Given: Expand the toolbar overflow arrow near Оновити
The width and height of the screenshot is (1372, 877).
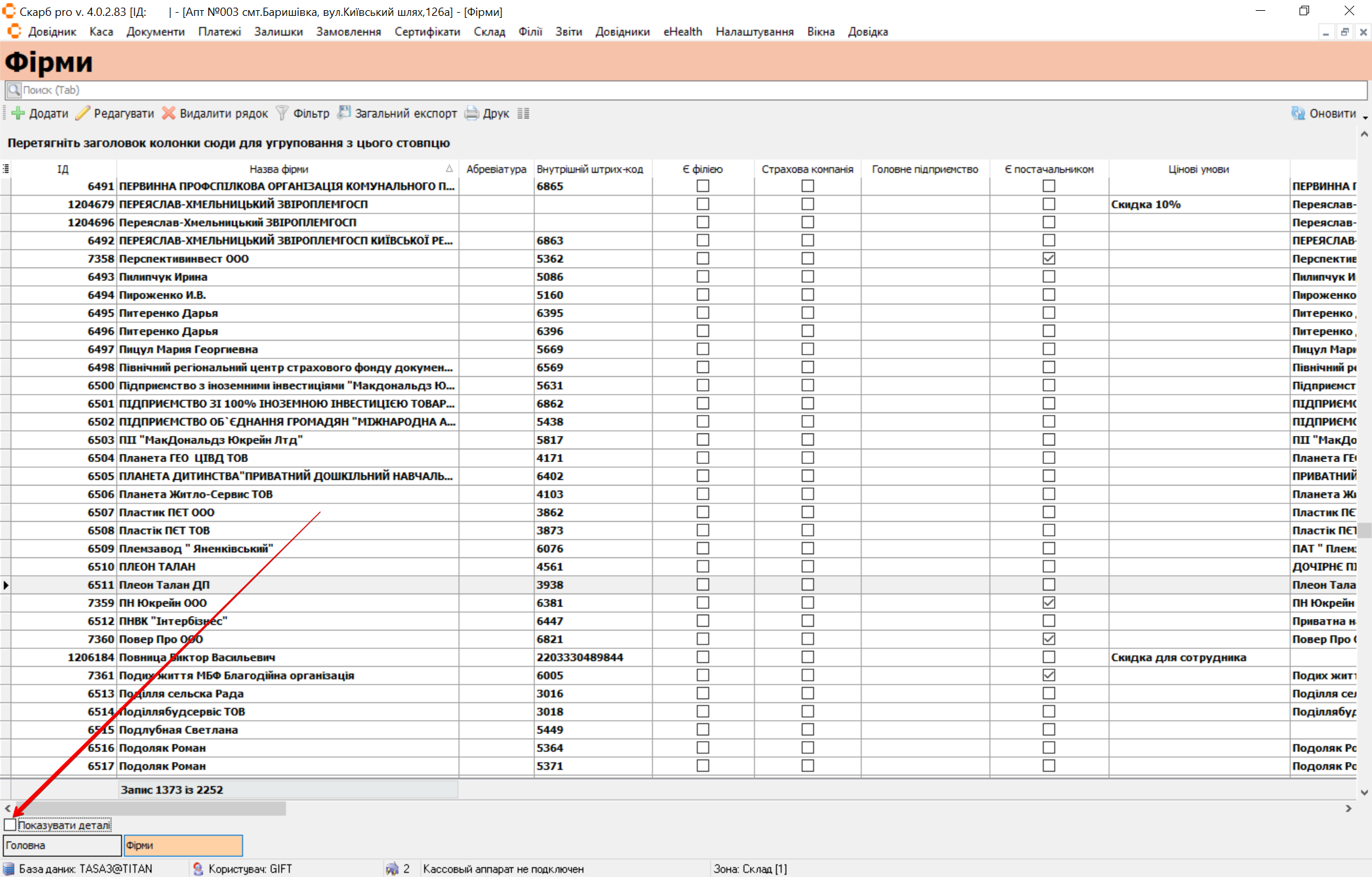Looking at the screenshot, I should point(1365,118).
